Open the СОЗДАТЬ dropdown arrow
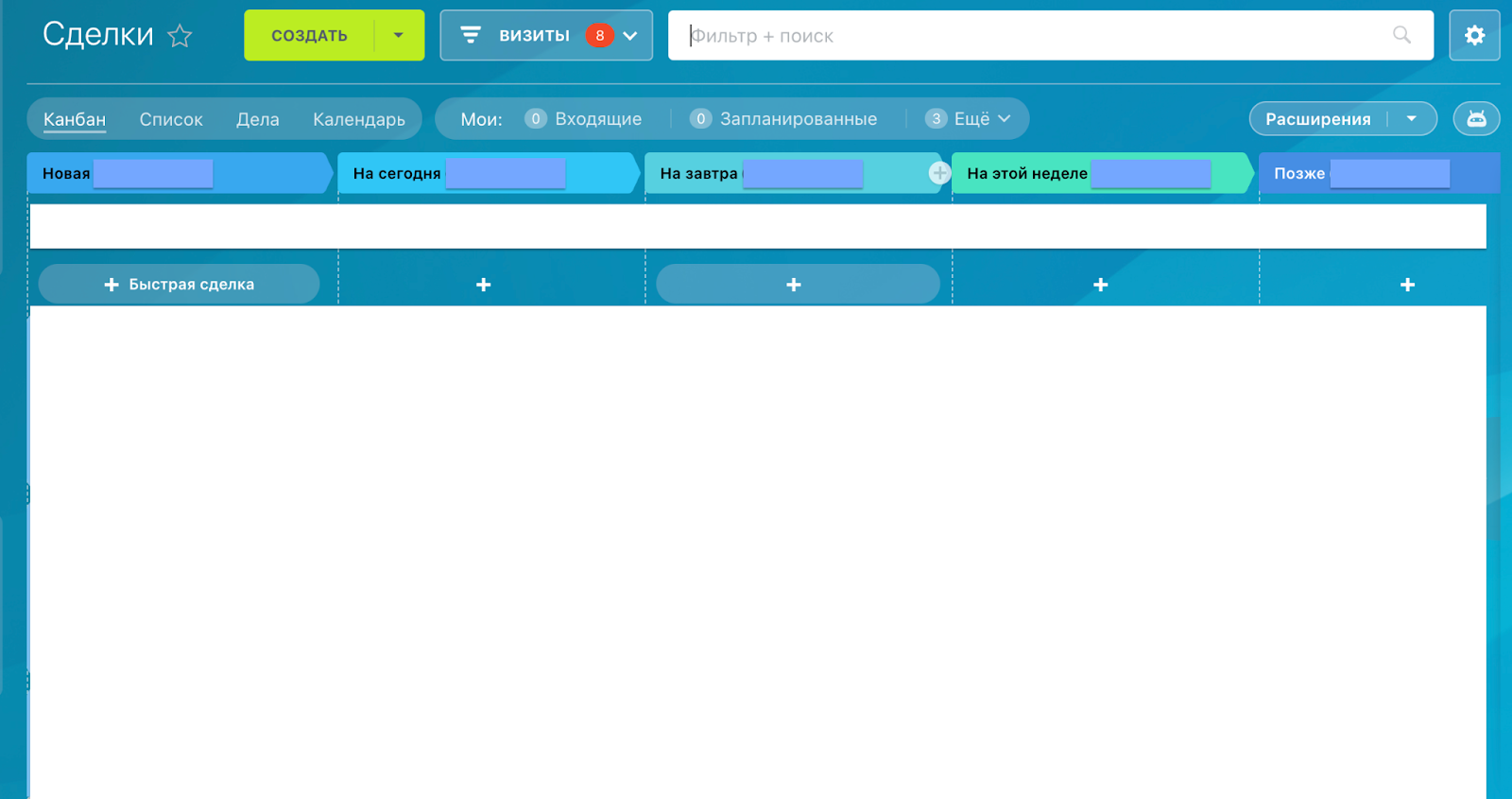The width and height of the screenshot is (1512, 799). [x=399, y=36]
